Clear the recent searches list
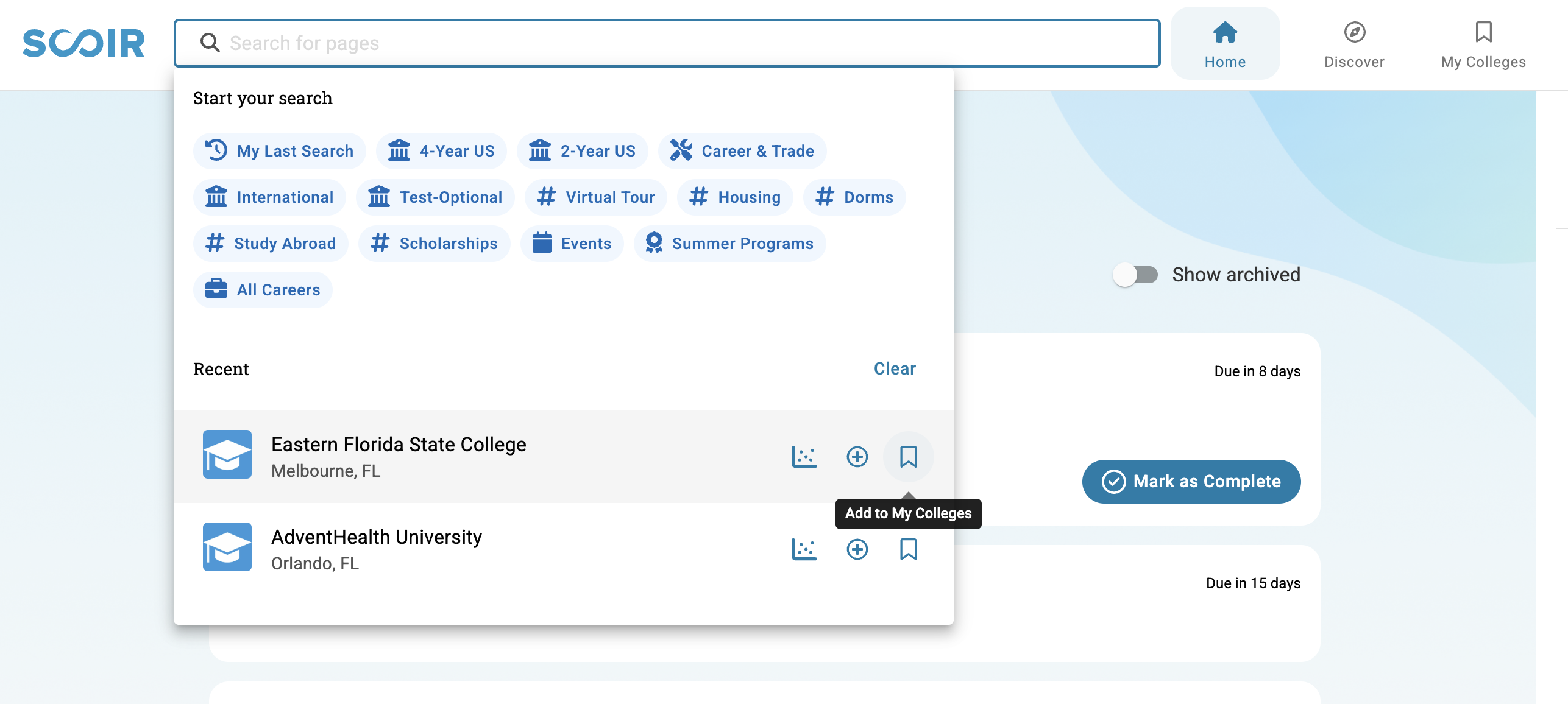 (894, 368)
